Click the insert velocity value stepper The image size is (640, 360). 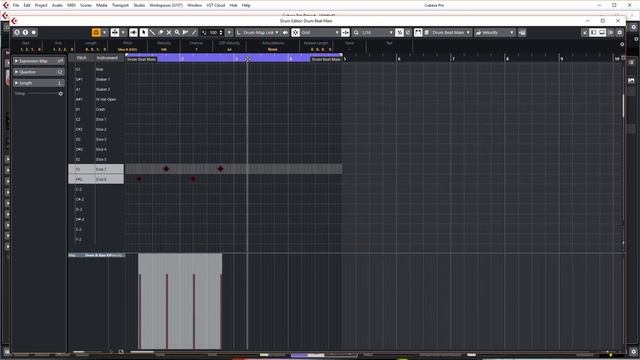pyautogui.click(x=221, y=32)
